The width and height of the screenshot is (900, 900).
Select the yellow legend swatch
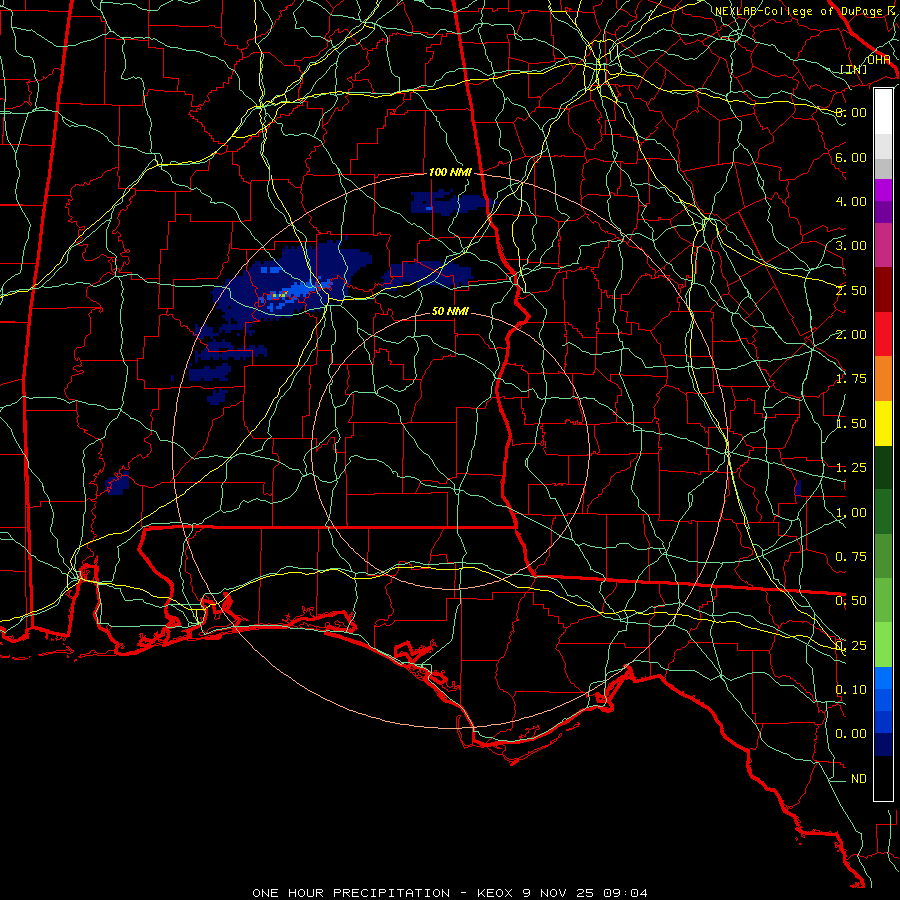tap(883, 423)
